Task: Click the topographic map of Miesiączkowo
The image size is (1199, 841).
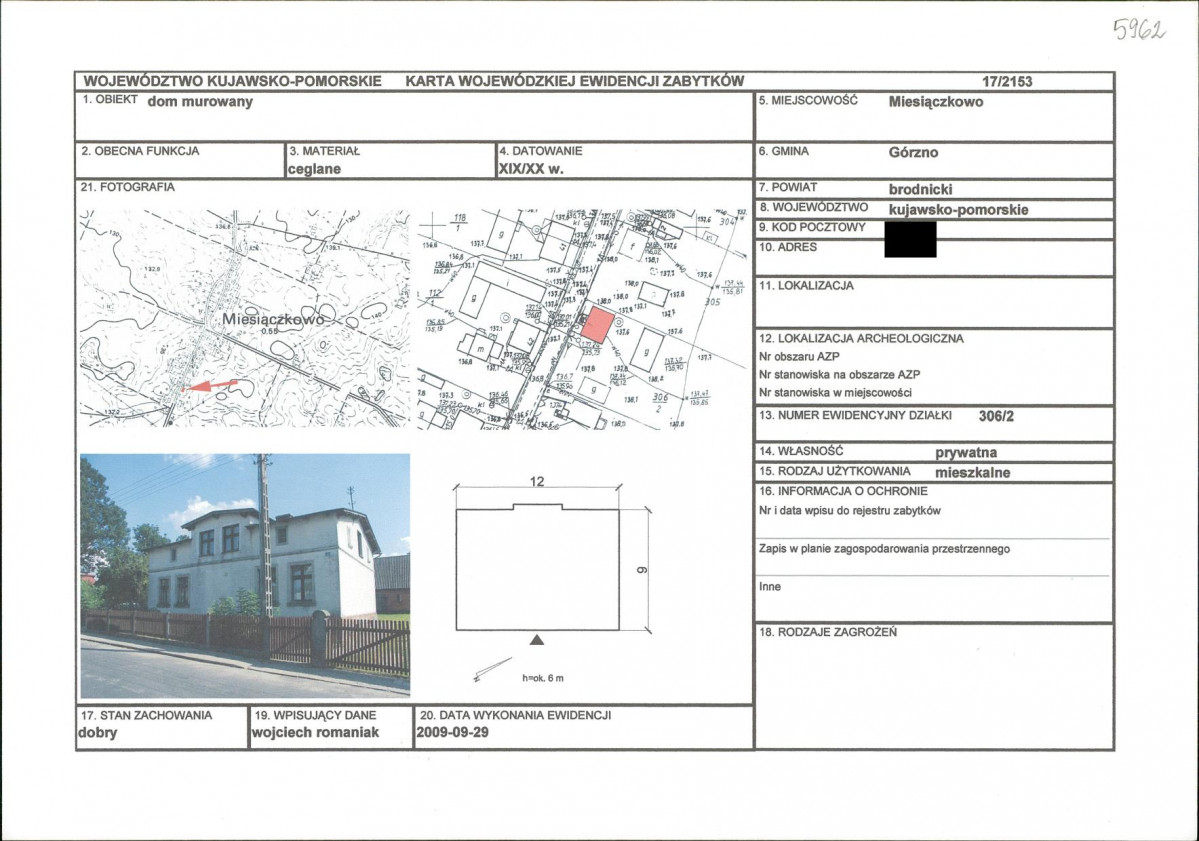Action: 245,318
